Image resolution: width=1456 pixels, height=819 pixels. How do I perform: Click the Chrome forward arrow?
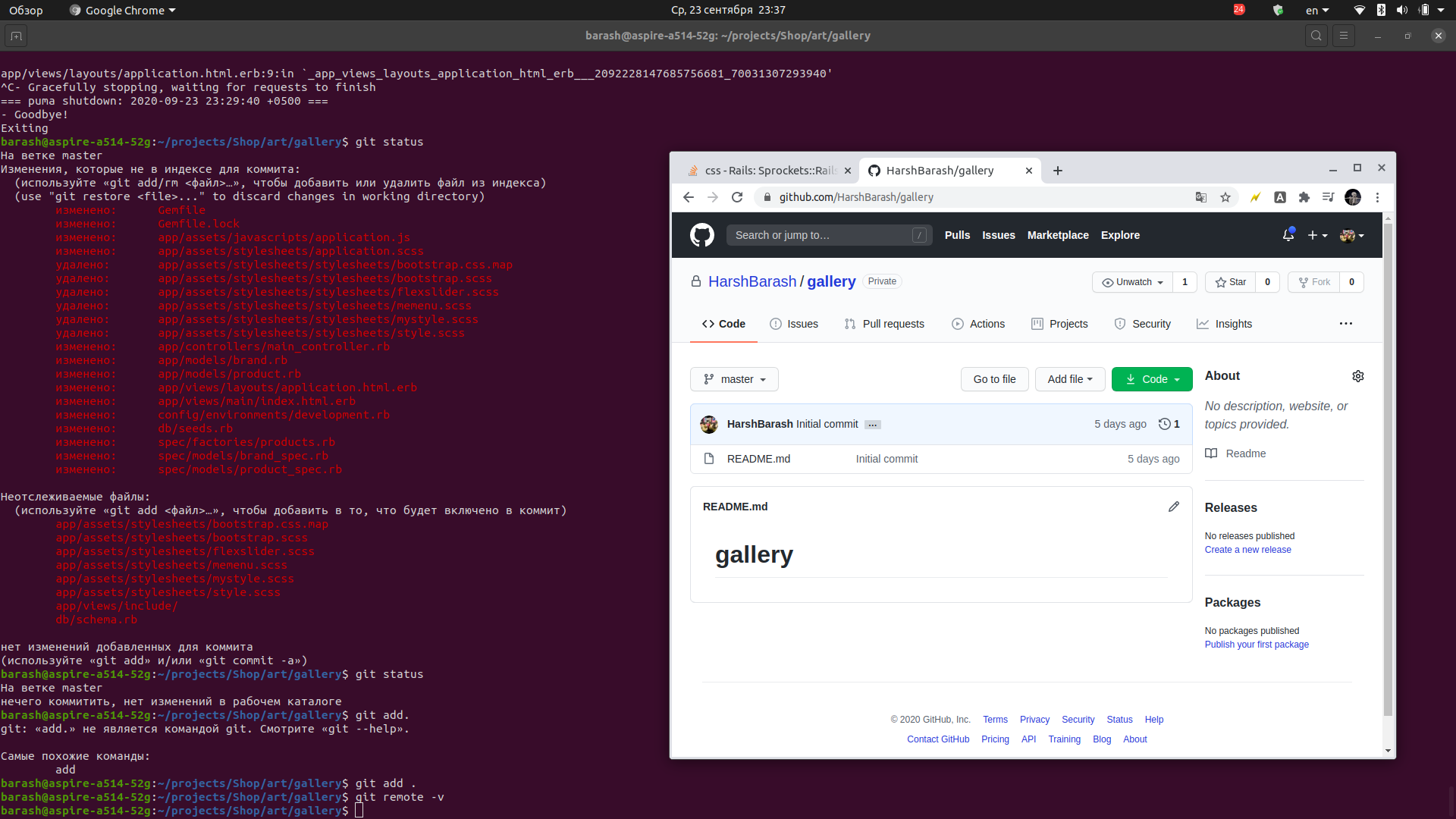[x=712, y=197]
